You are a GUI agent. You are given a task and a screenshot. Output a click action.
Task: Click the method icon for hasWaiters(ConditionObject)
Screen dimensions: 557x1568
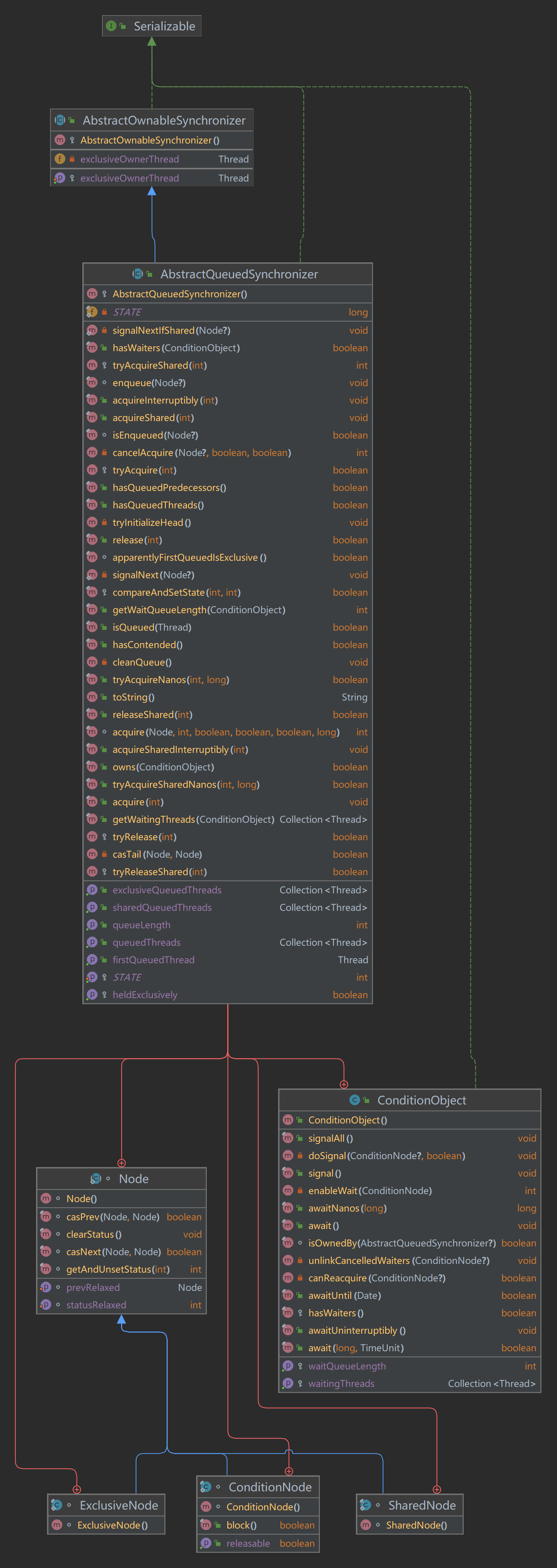[x=92, y=347]
